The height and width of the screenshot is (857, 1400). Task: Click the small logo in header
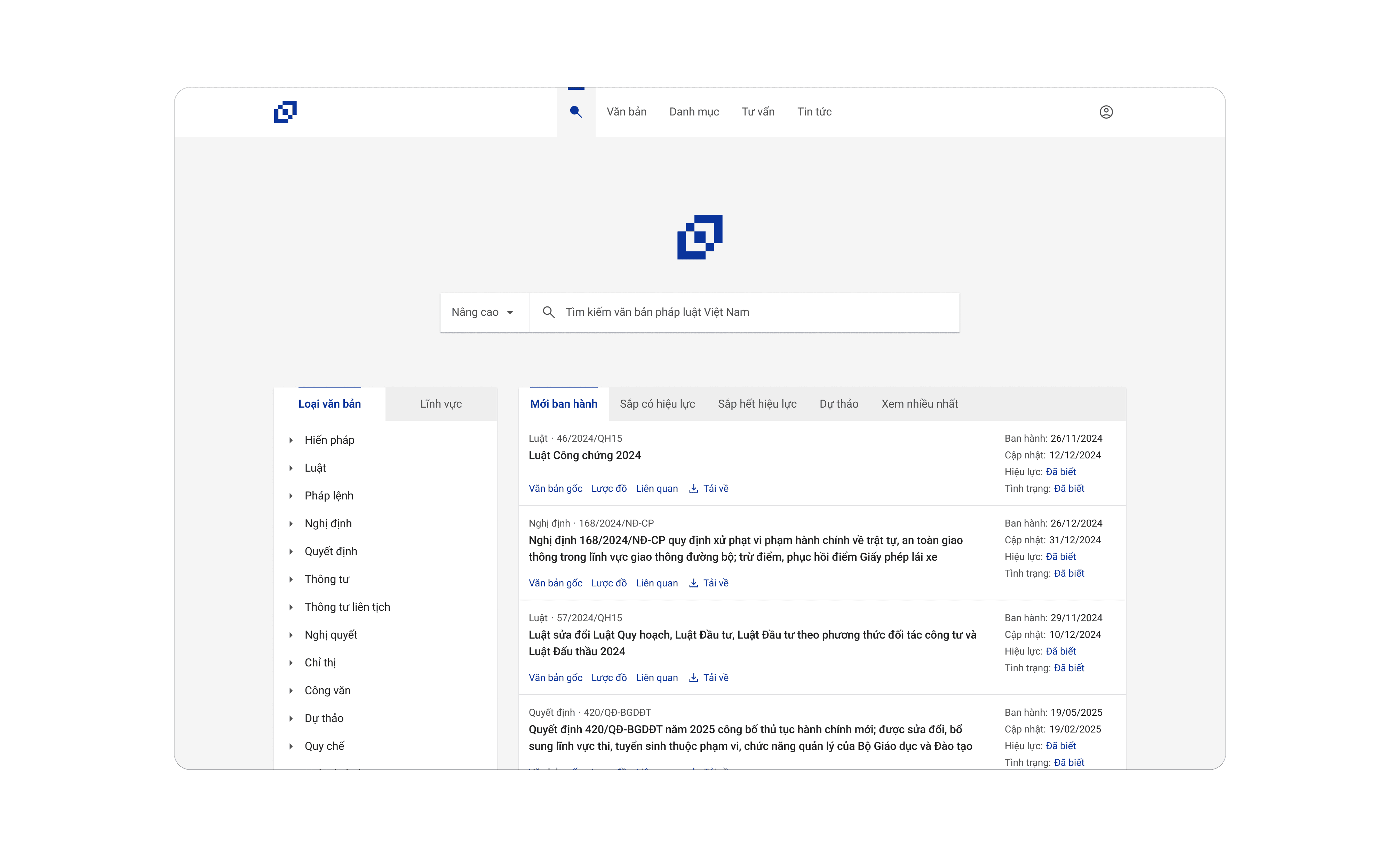[x=285, y=112]
